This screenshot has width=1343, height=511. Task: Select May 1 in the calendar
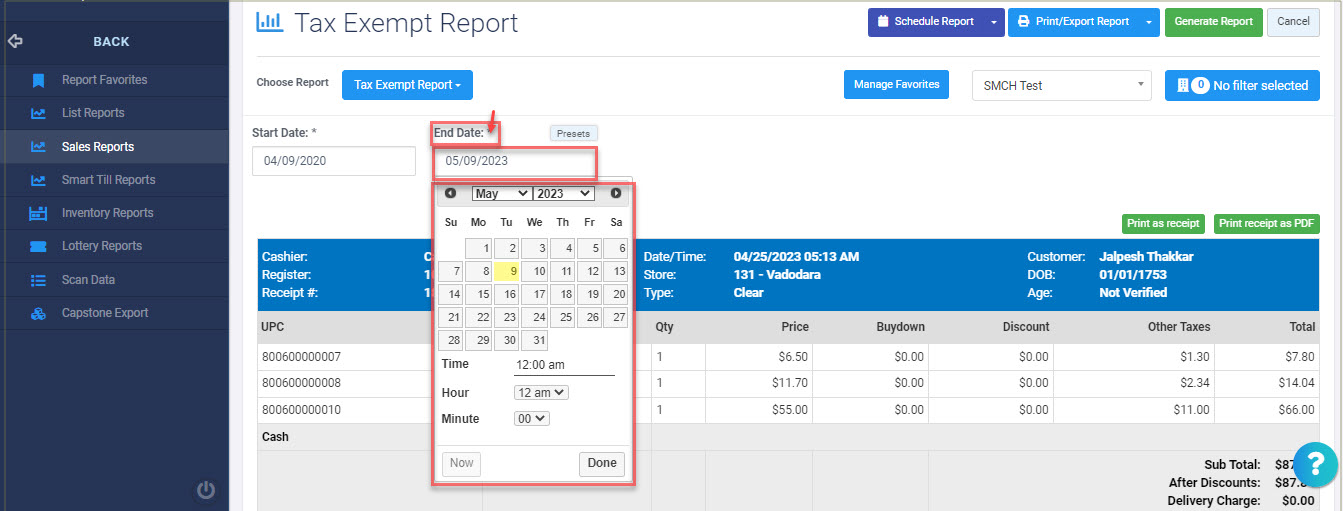click(x=479, y=248)
